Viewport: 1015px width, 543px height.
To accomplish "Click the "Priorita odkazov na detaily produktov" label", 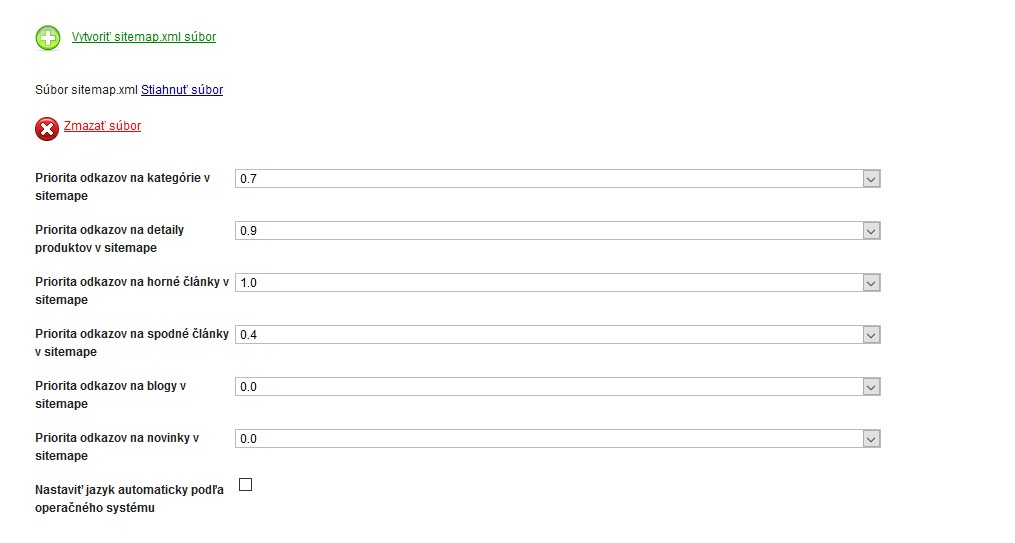I will pyautogui.click(x=109, y=239).
